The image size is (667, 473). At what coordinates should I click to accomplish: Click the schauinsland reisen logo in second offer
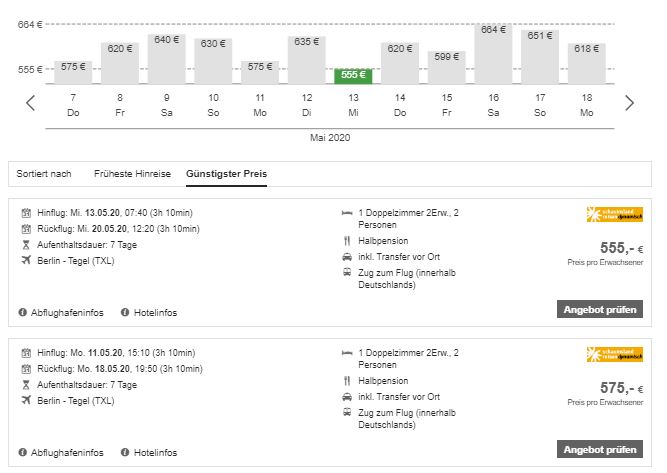[x=614, y=354]
